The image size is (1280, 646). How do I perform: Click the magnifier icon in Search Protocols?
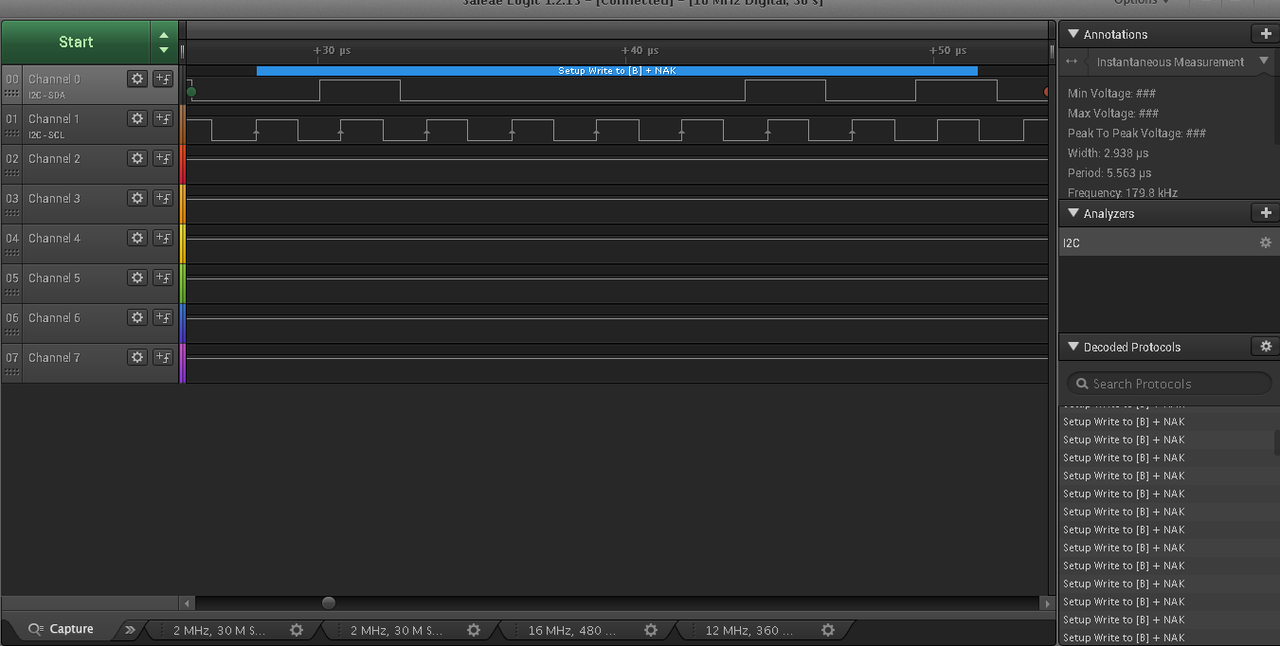pyautogui.click(x=1080, y=384)
